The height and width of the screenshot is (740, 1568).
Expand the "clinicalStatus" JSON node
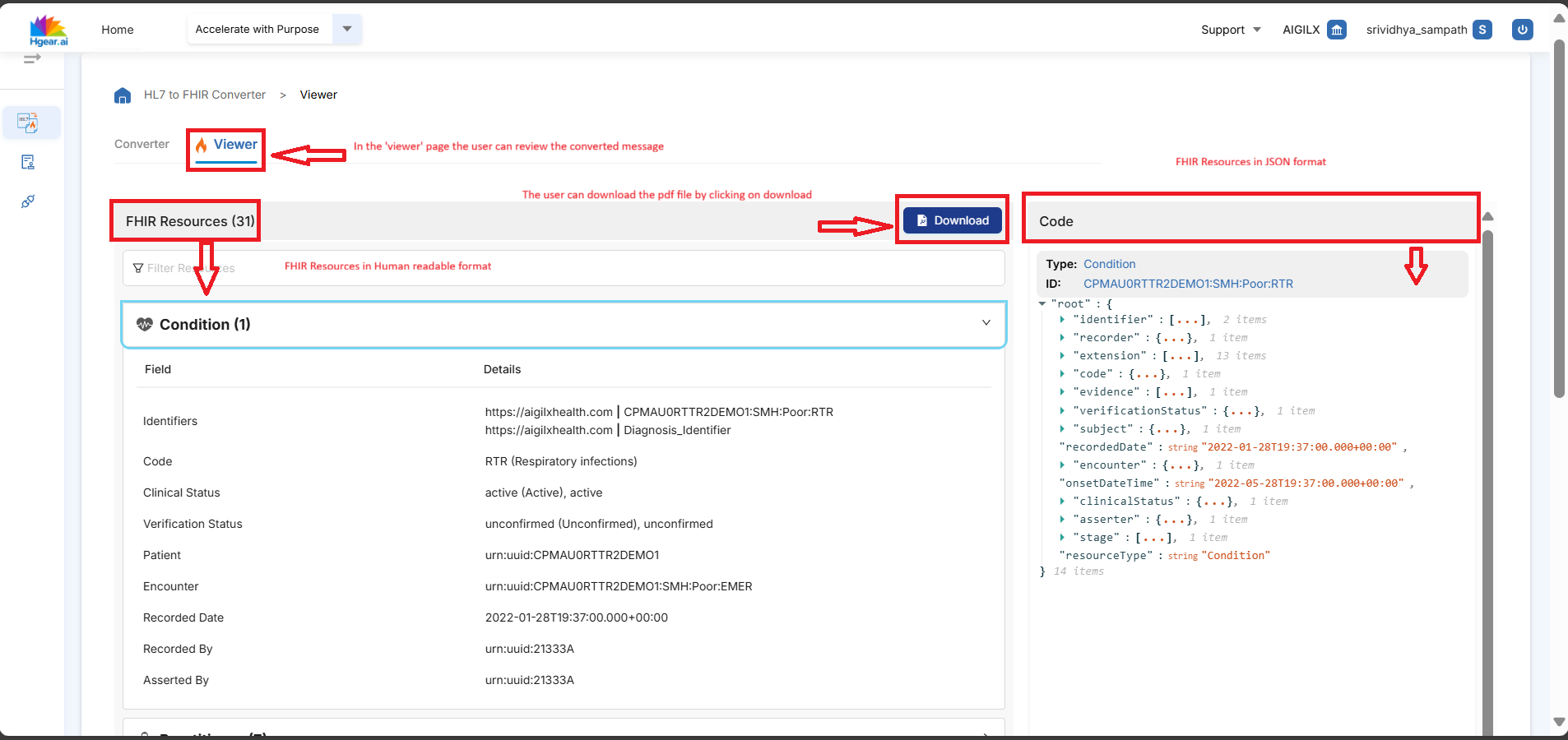point(1063,502)
